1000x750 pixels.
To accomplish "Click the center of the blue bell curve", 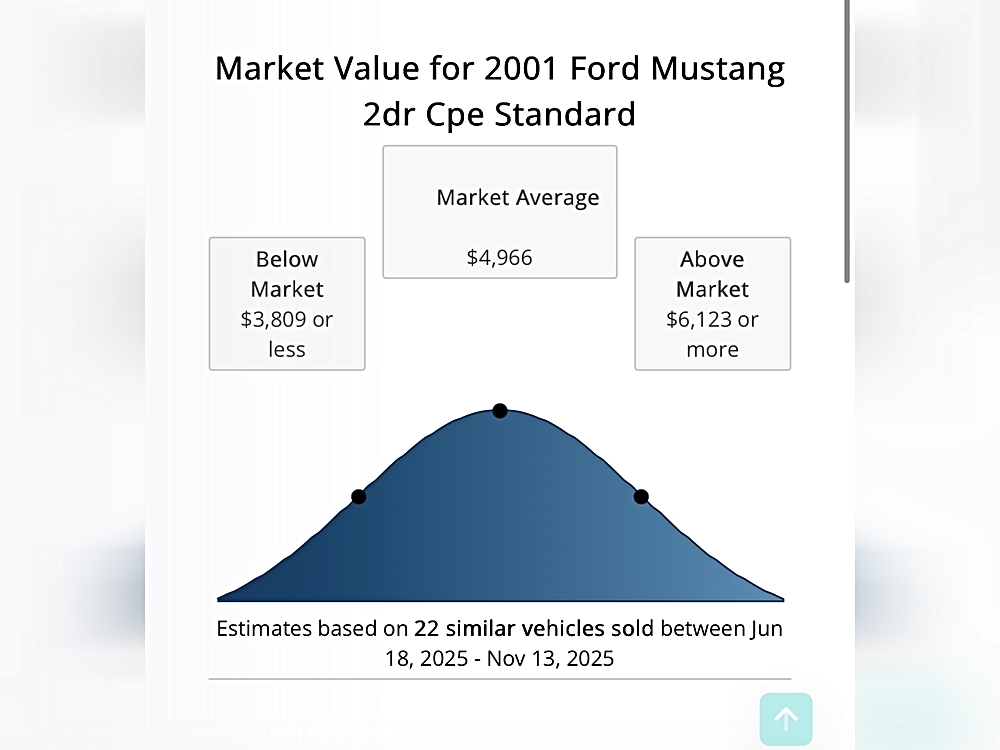I will pos(500,520).
